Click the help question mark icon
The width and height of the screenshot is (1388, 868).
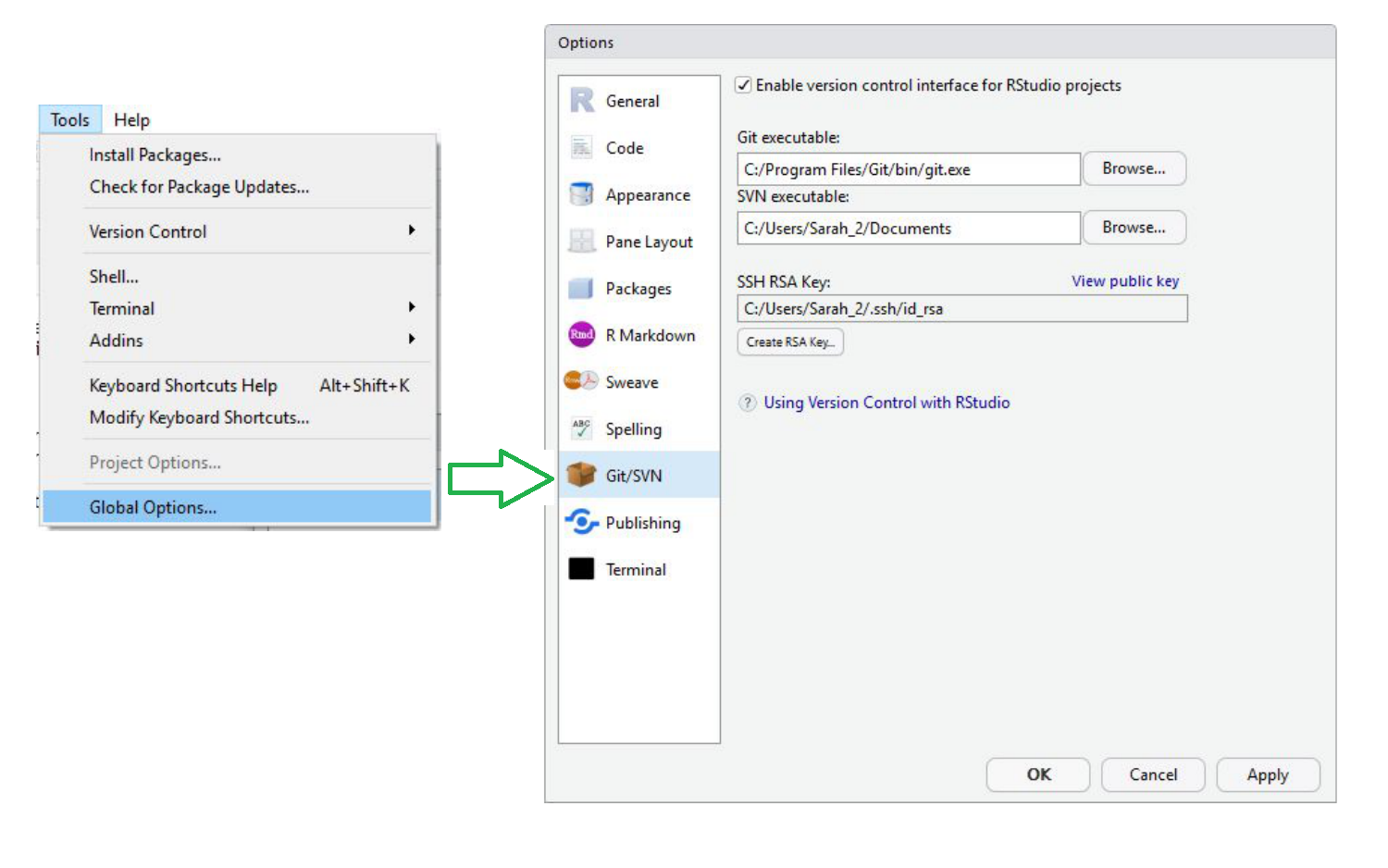[748, 403]
